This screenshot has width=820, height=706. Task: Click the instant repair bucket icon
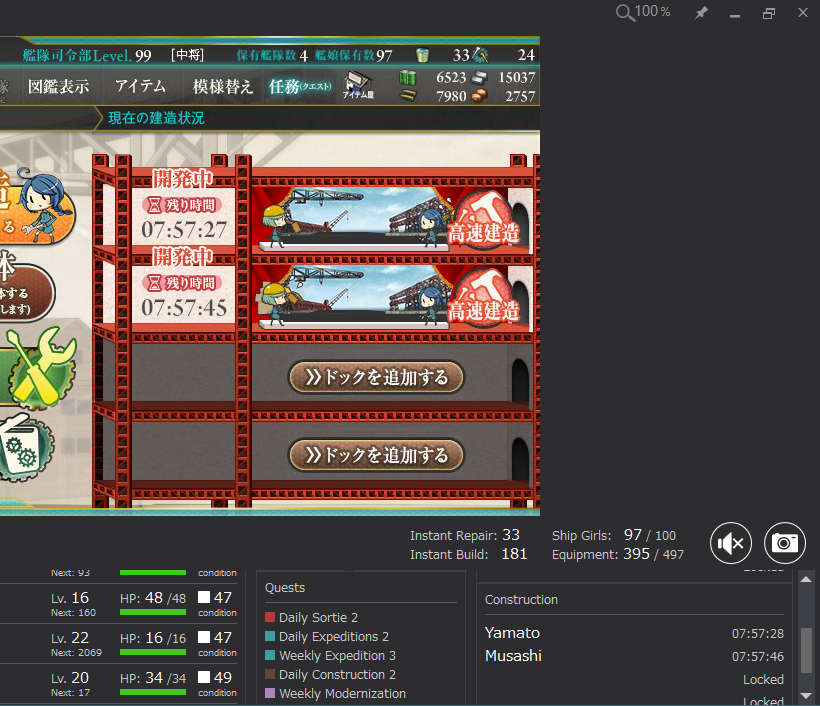pyautogui.click(x=422, y=55)
